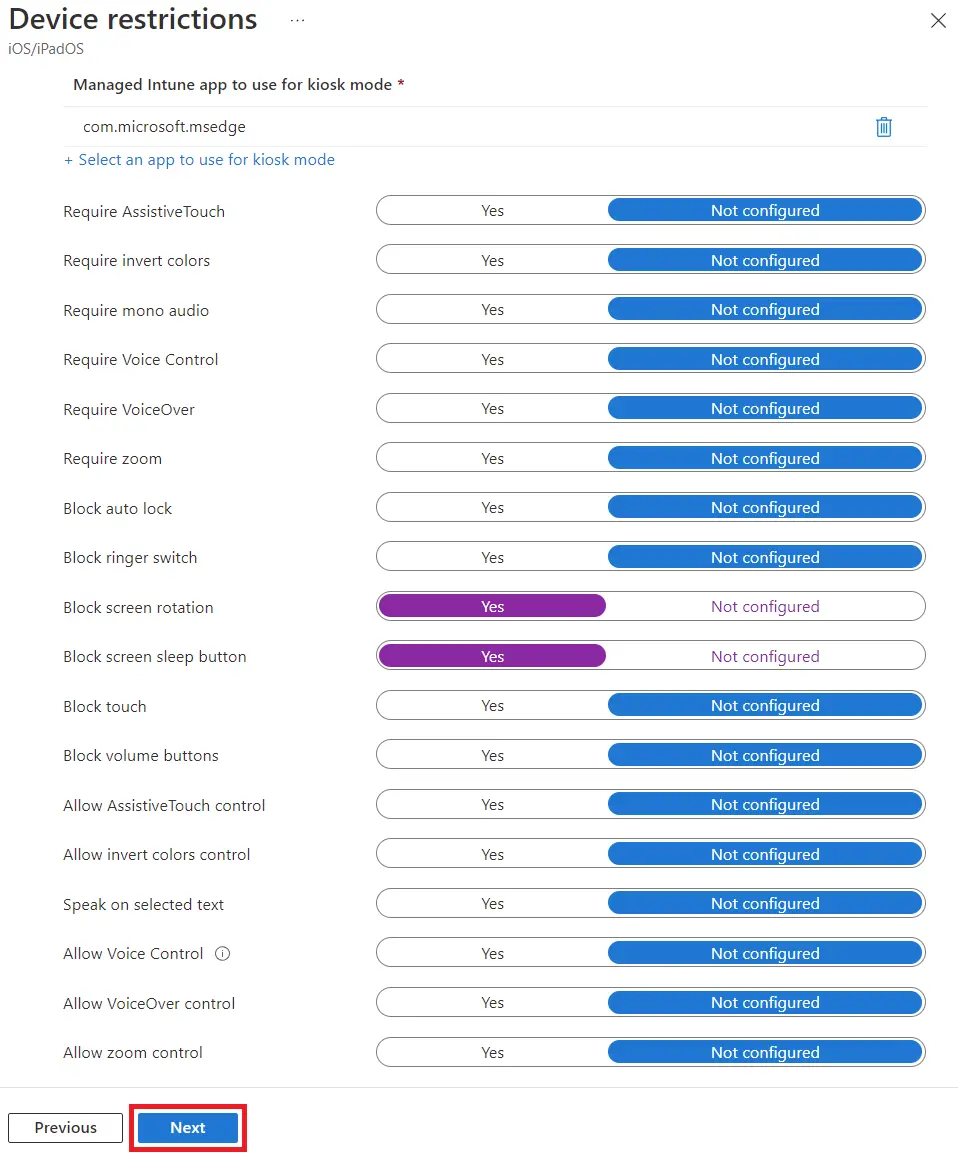Viewport: 958px width, 1165px height.
Task: Close the Device restrictions pane
Action: [938, 21]
